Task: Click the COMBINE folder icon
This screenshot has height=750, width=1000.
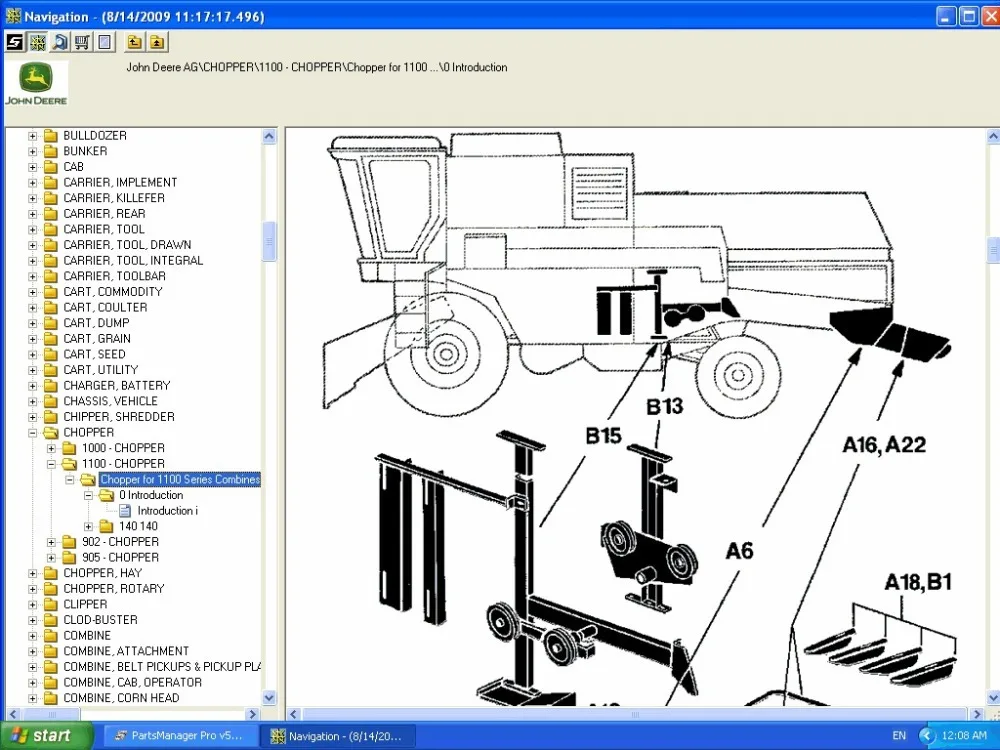Action: click(x=50, y=636)
